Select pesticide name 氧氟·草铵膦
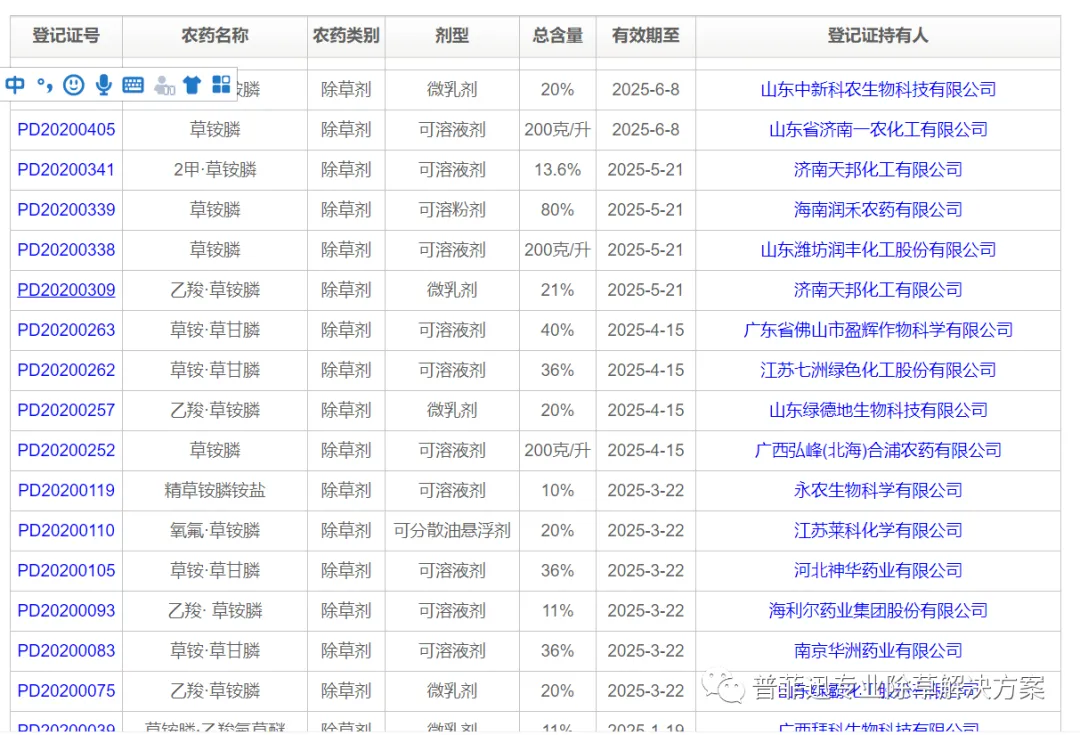Viewport: 1080px width, 735px height. click(215, 530)
